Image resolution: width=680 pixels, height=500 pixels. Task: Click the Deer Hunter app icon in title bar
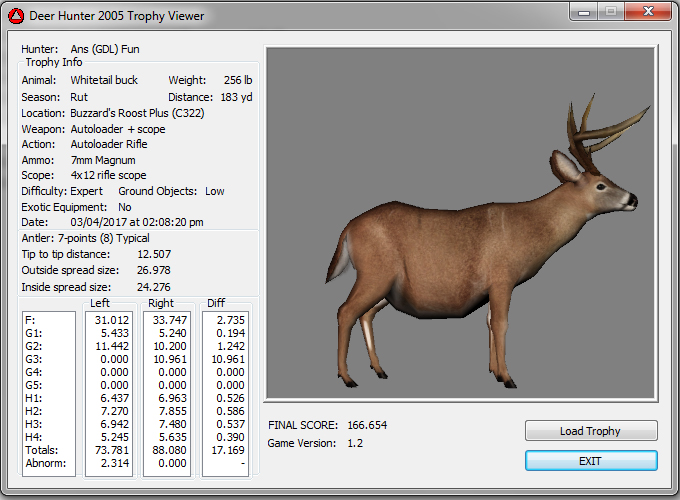click(x=17, y=15)
